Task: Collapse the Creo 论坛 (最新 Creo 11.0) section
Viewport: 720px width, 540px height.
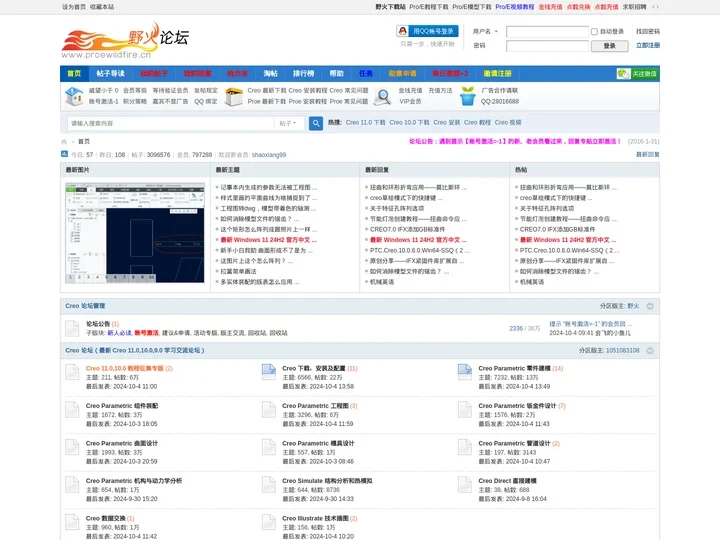Action: 650,351
